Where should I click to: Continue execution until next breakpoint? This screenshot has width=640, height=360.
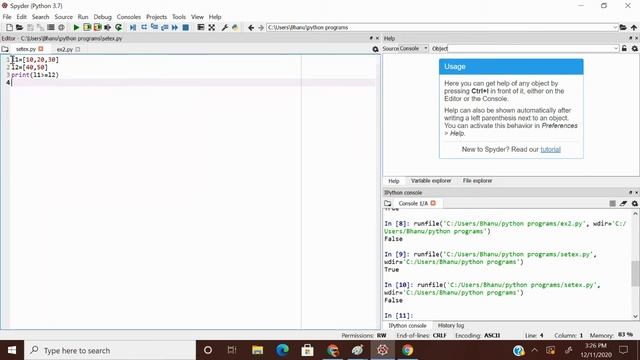pos(175,27)
